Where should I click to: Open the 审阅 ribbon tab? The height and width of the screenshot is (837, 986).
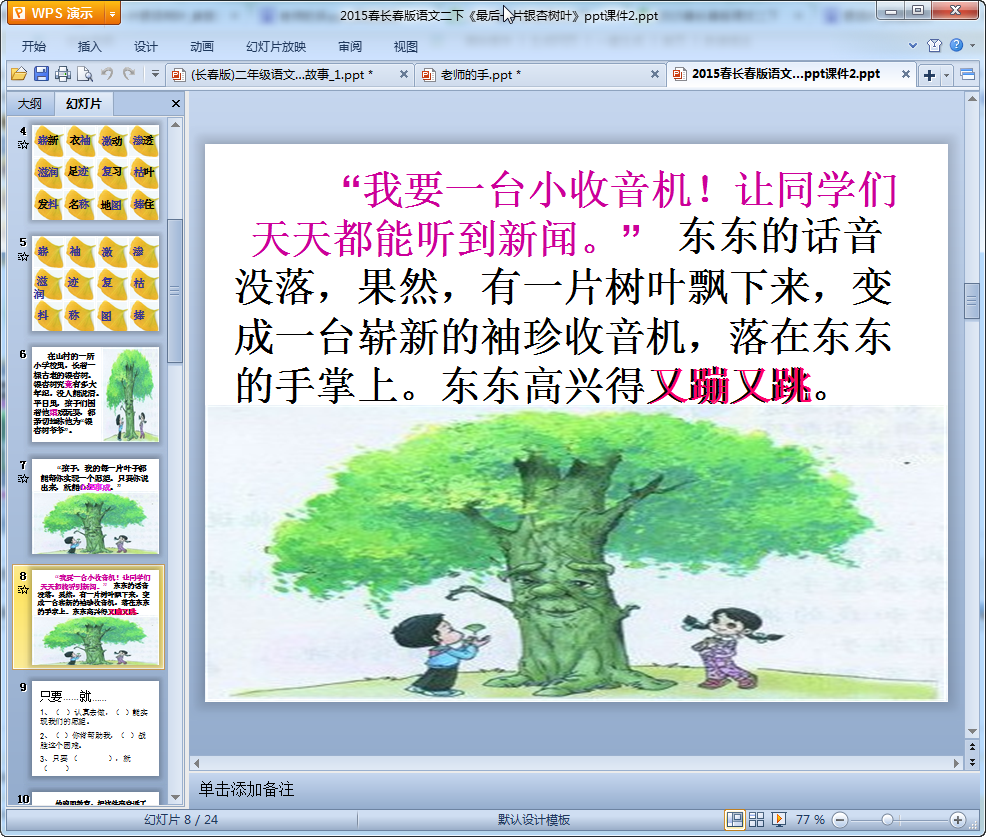(x=350, y=47)
